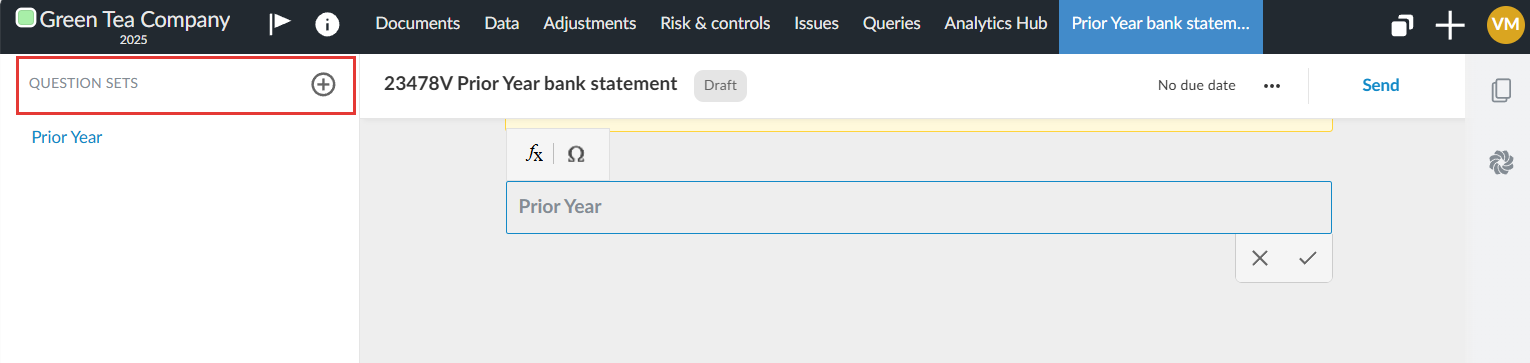Open the VM user avatar menu
This screenshot has width=1530, height=363.
tap(1505, 26)
